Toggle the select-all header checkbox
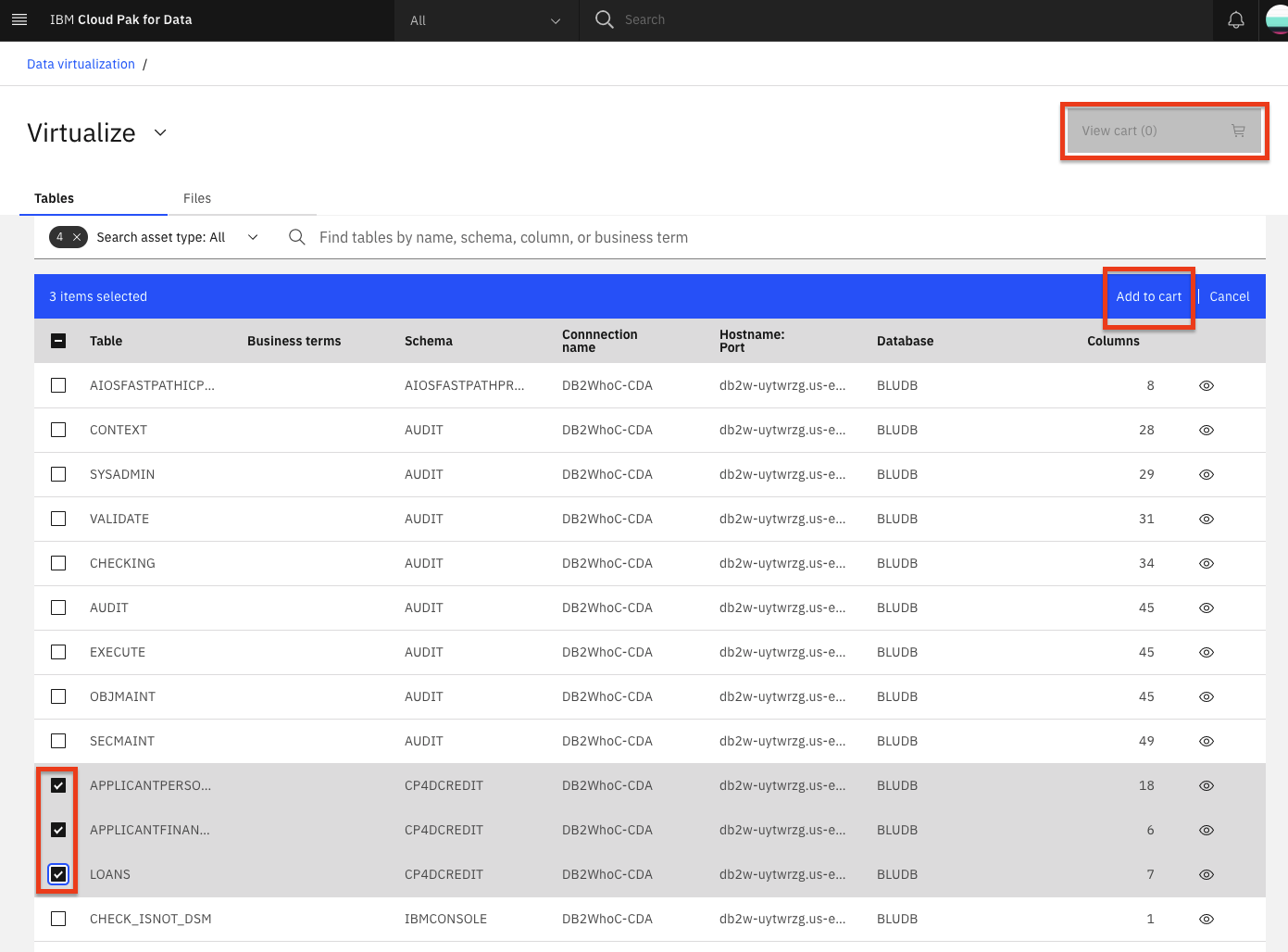This screenshot has height=952, width=1288. click(x=58, y=341)
